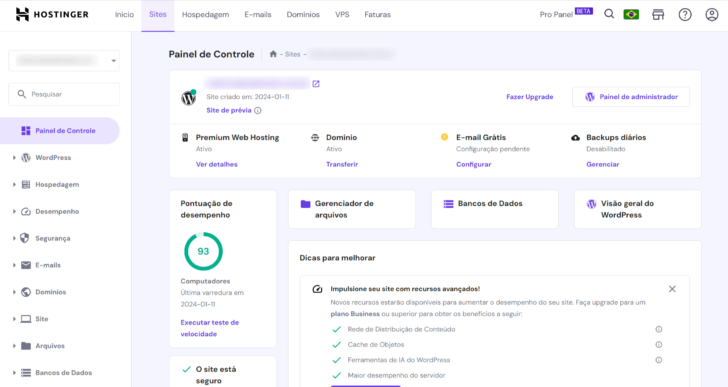Viewport: 728px width, 387px height.
Task: Expand the Site sidebar section
Action: click(x=14, y=319)
